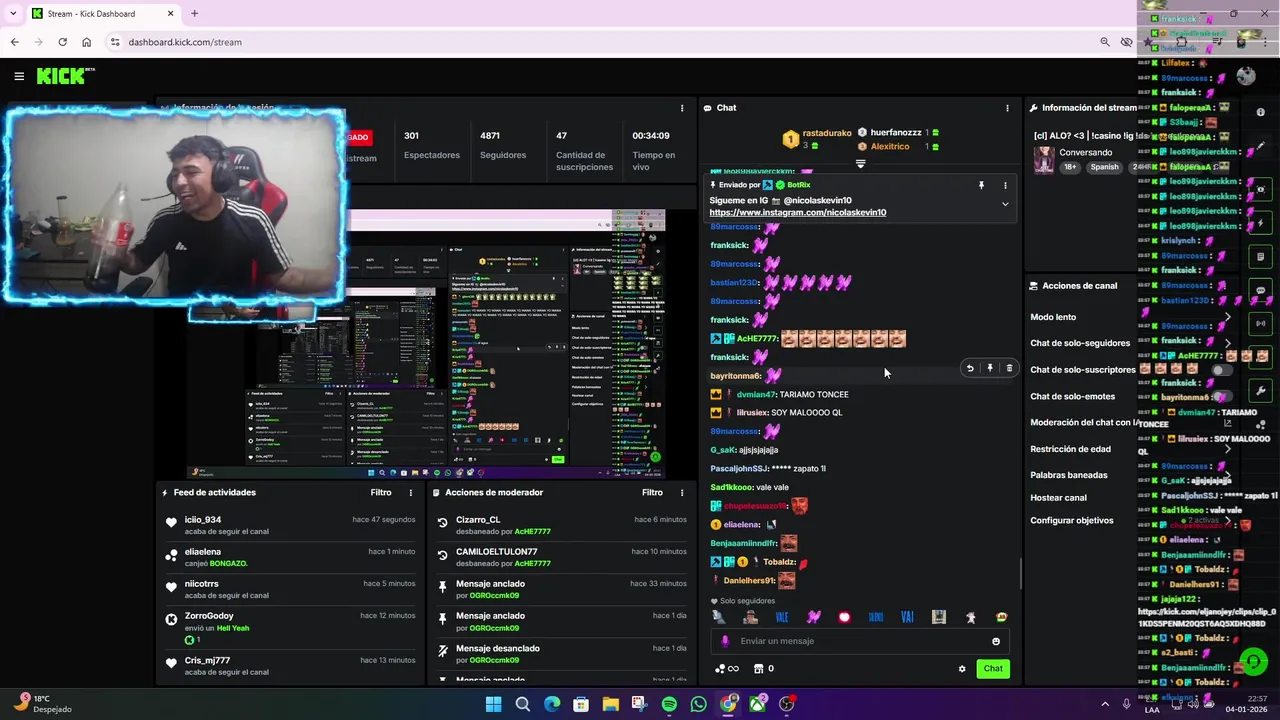1280x720 pixels.
Task: Click username dvmian47 in chat
Action: 754,394
